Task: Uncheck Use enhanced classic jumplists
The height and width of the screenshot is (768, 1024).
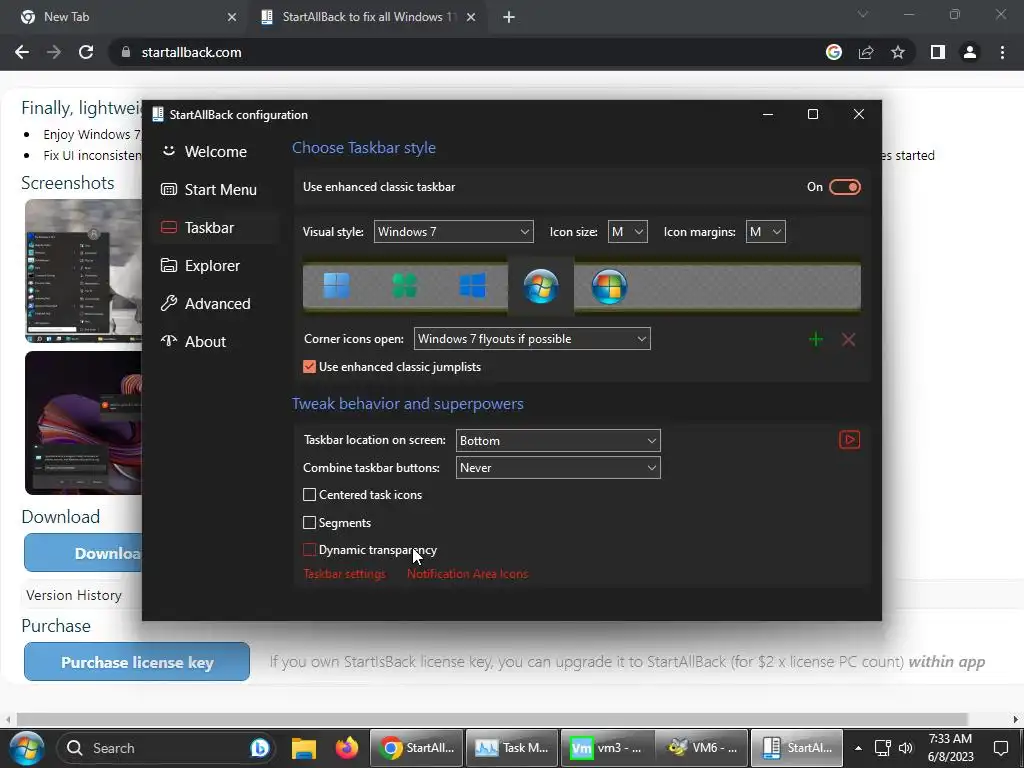Action: tap(310, 367)
